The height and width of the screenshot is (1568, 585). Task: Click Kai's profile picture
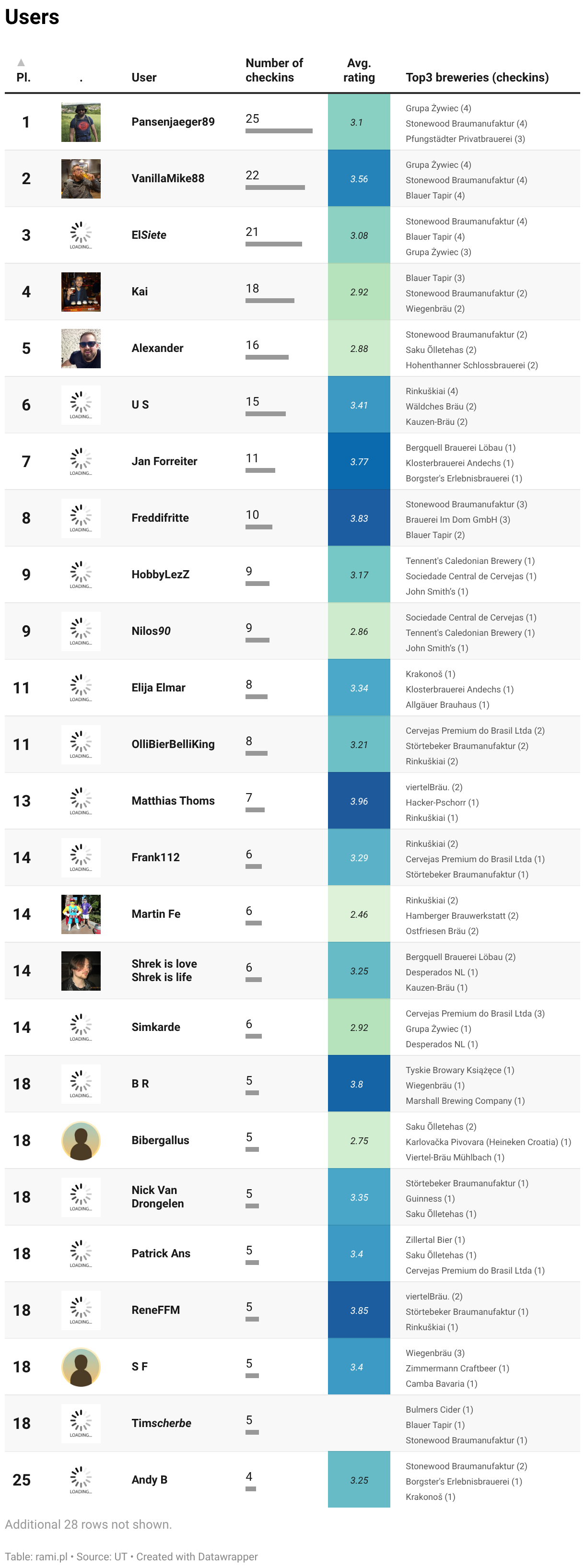pyautogui.click(x=81, y=292)
